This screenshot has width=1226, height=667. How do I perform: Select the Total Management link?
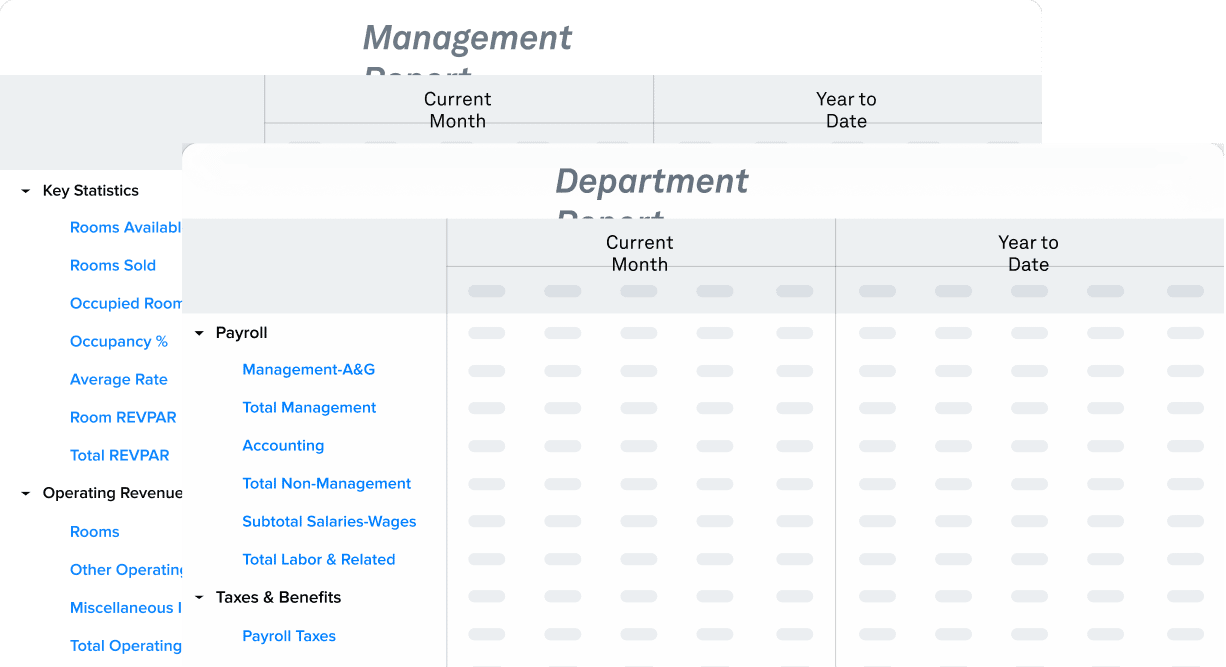(309, 408)
